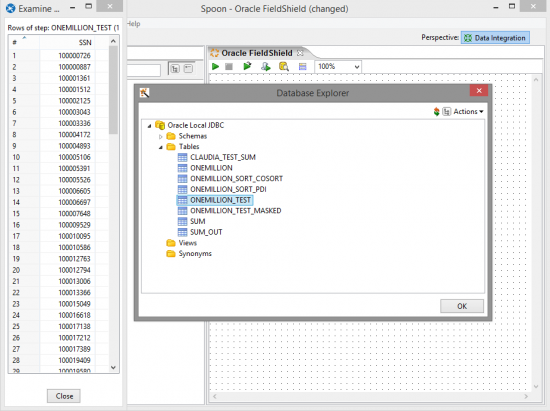Click scroll up arrow in Examine table
The width and height of the screenshot is (550, 411).
click(113, 41)
